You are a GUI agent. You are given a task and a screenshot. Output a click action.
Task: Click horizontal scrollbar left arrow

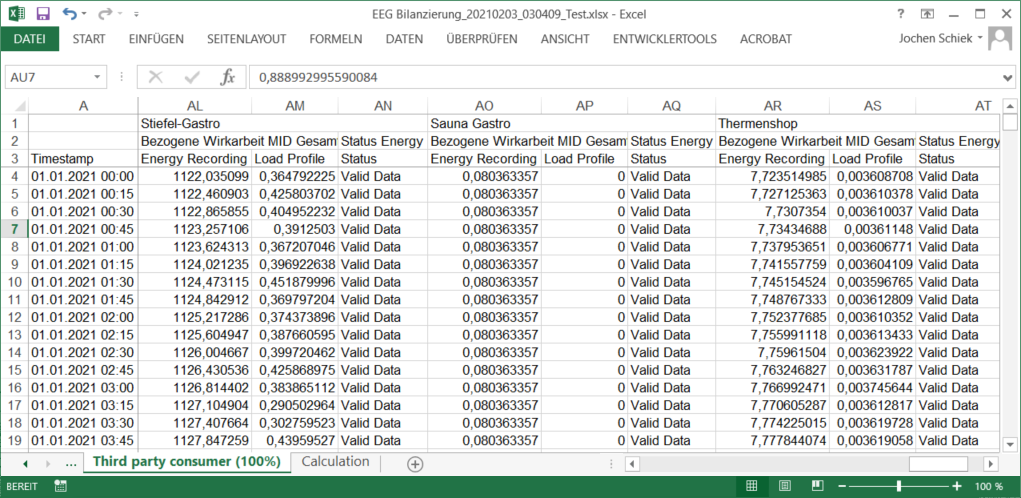click(x=632, y=463)
